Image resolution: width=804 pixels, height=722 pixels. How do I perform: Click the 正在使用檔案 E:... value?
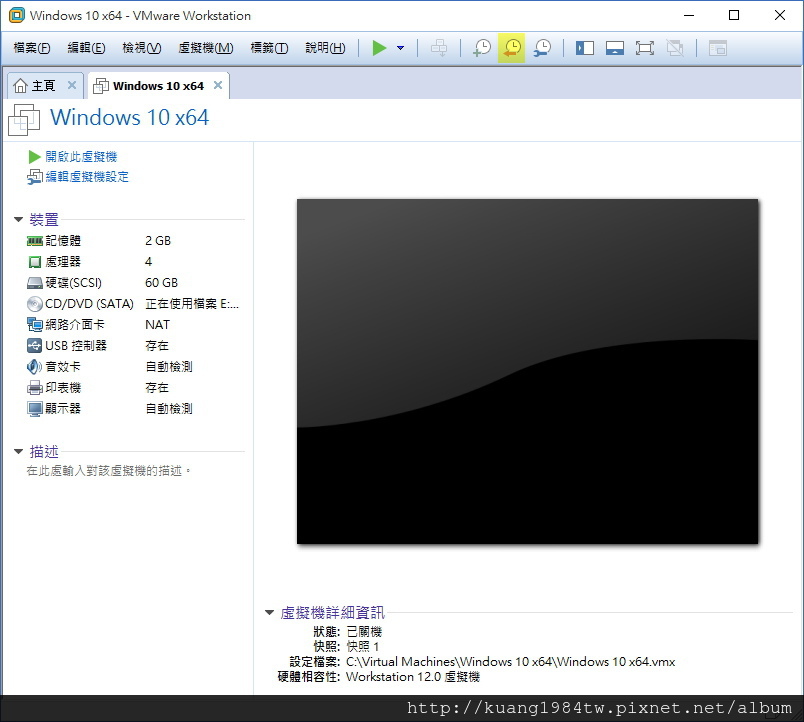click(192, 304)
